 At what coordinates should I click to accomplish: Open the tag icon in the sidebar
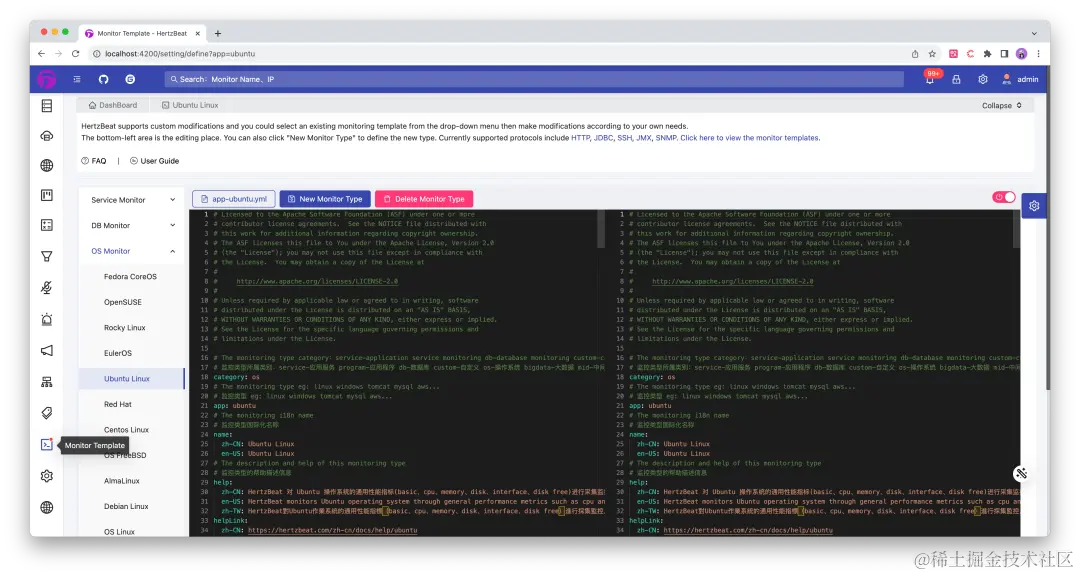click(x=47, y=413)
